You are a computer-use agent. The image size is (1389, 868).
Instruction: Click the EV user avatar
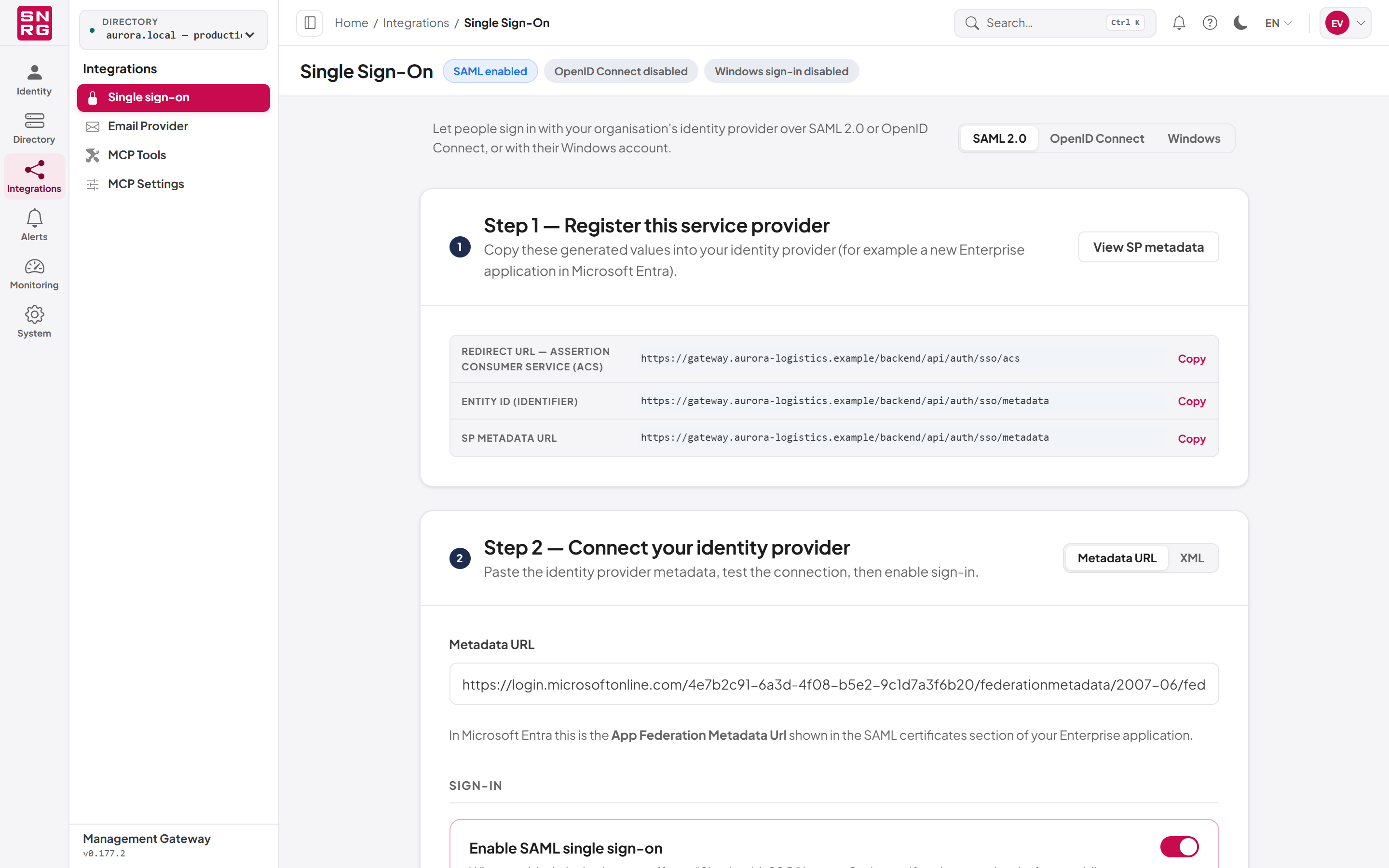pos(1337,23)
